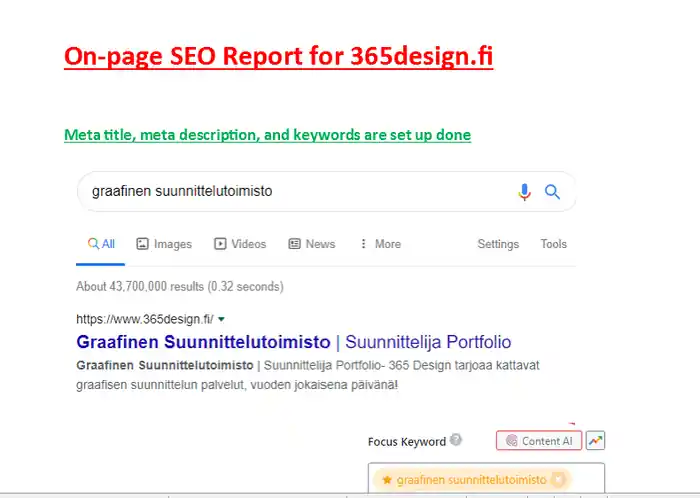Click the magnifying glass search icon

click(x=552, y=192)
